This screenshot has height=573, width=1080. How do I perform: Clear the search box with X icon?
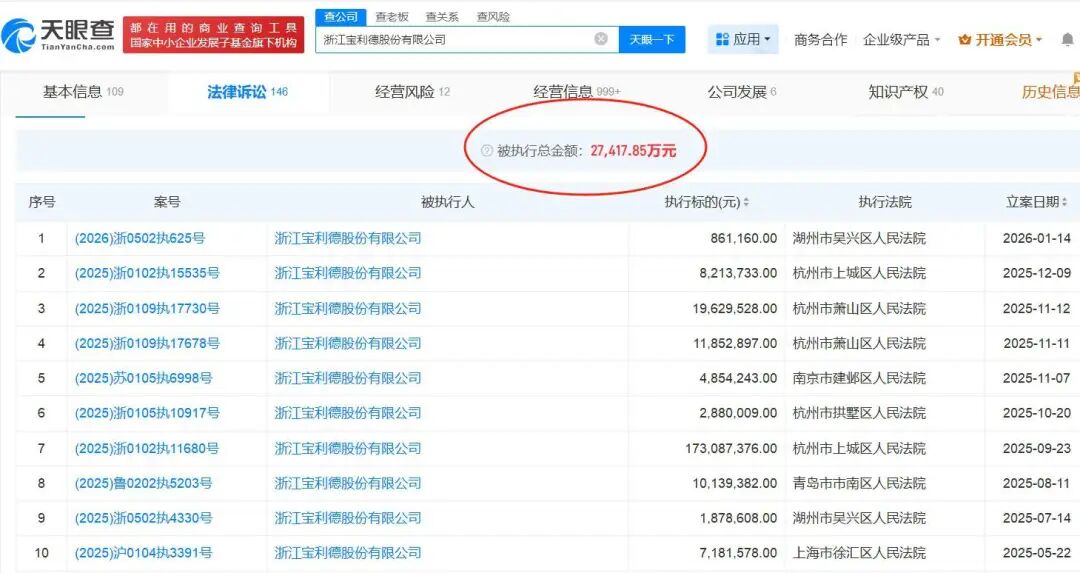[x=601, y=39]
